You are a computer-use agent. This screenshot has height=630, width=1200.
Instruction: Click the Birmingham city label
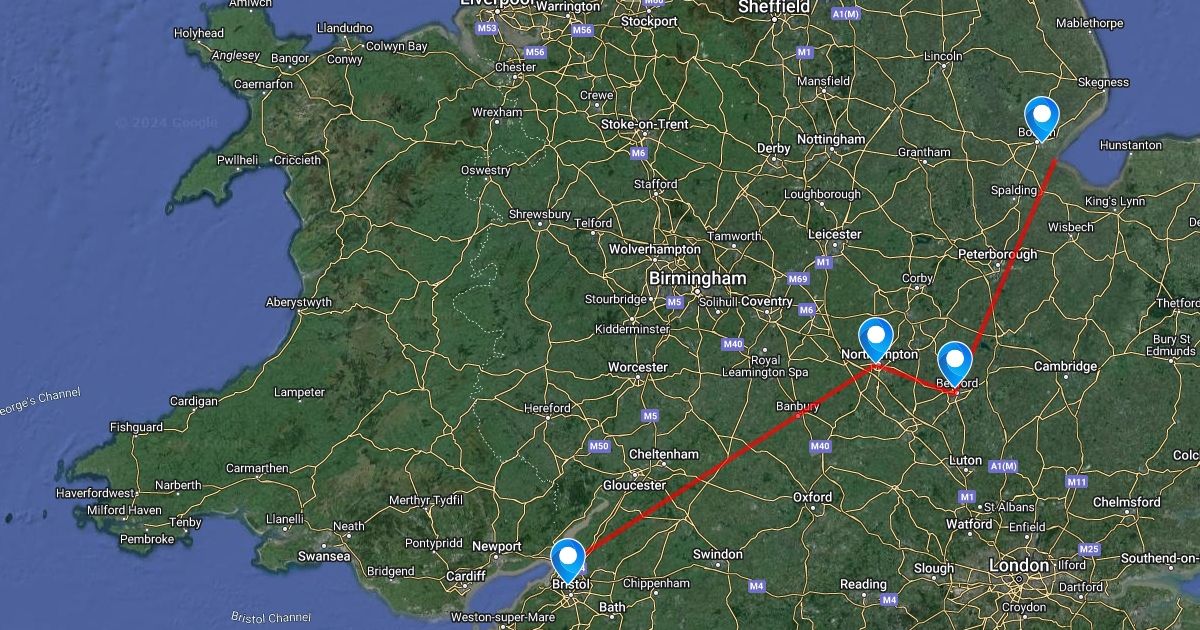point(697,278)
